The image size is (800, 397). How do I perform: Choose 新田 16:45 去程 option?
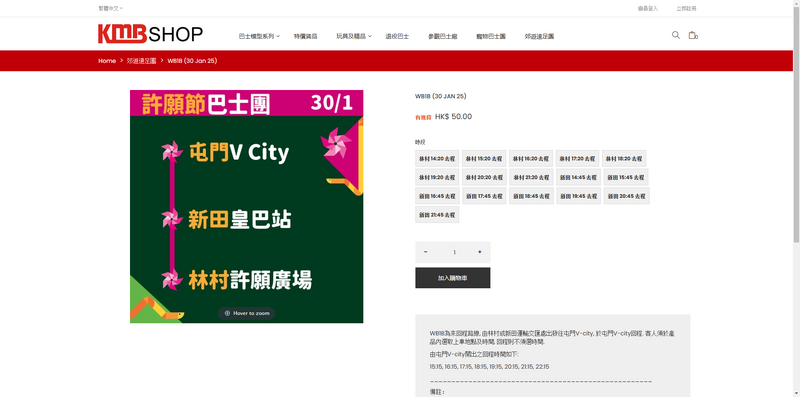[437, 196]
